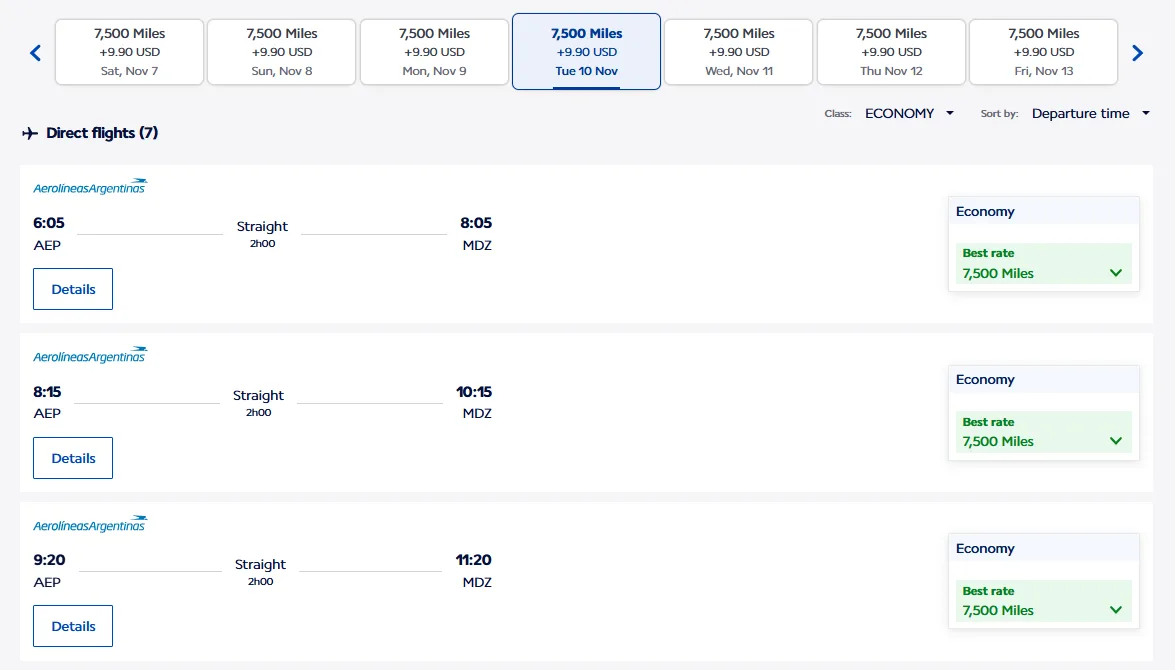Open Details for the 8:15 flight

(x=73, y=458)
